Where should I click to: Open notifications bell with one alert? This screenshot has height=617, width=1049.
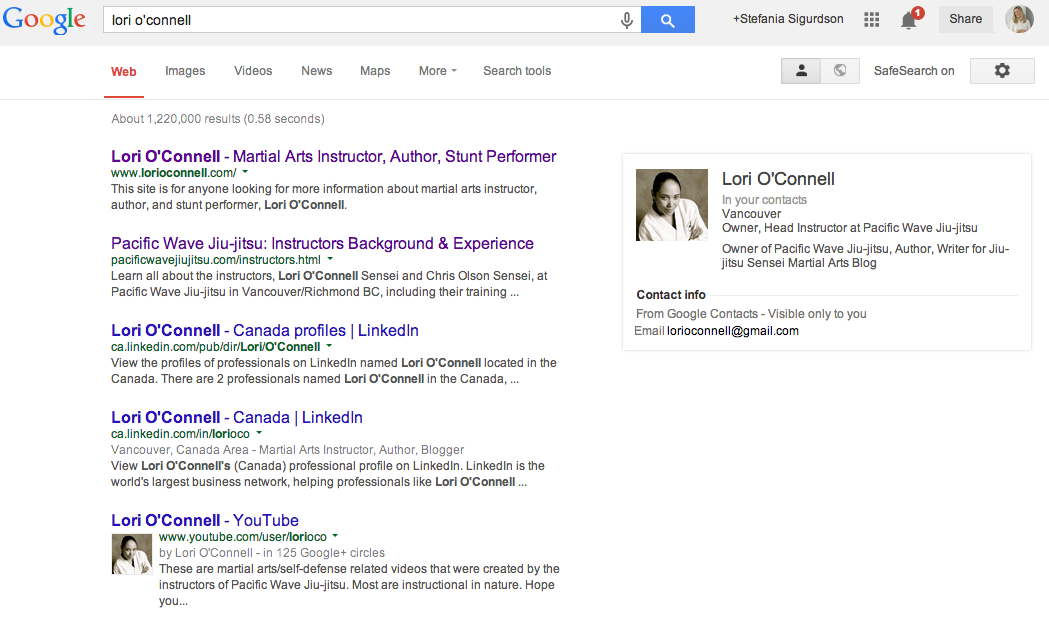(909, 19)
